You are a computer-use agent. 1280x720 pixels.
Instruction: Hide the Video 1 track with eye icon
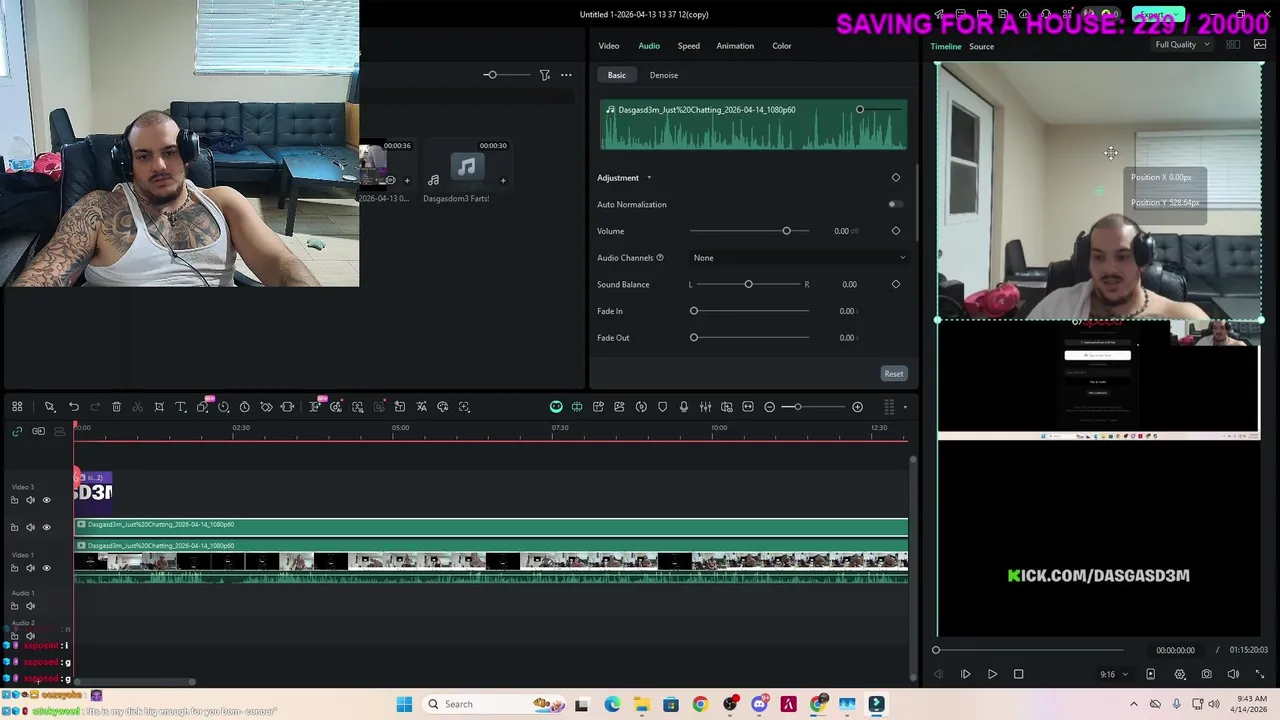(46, 568)
